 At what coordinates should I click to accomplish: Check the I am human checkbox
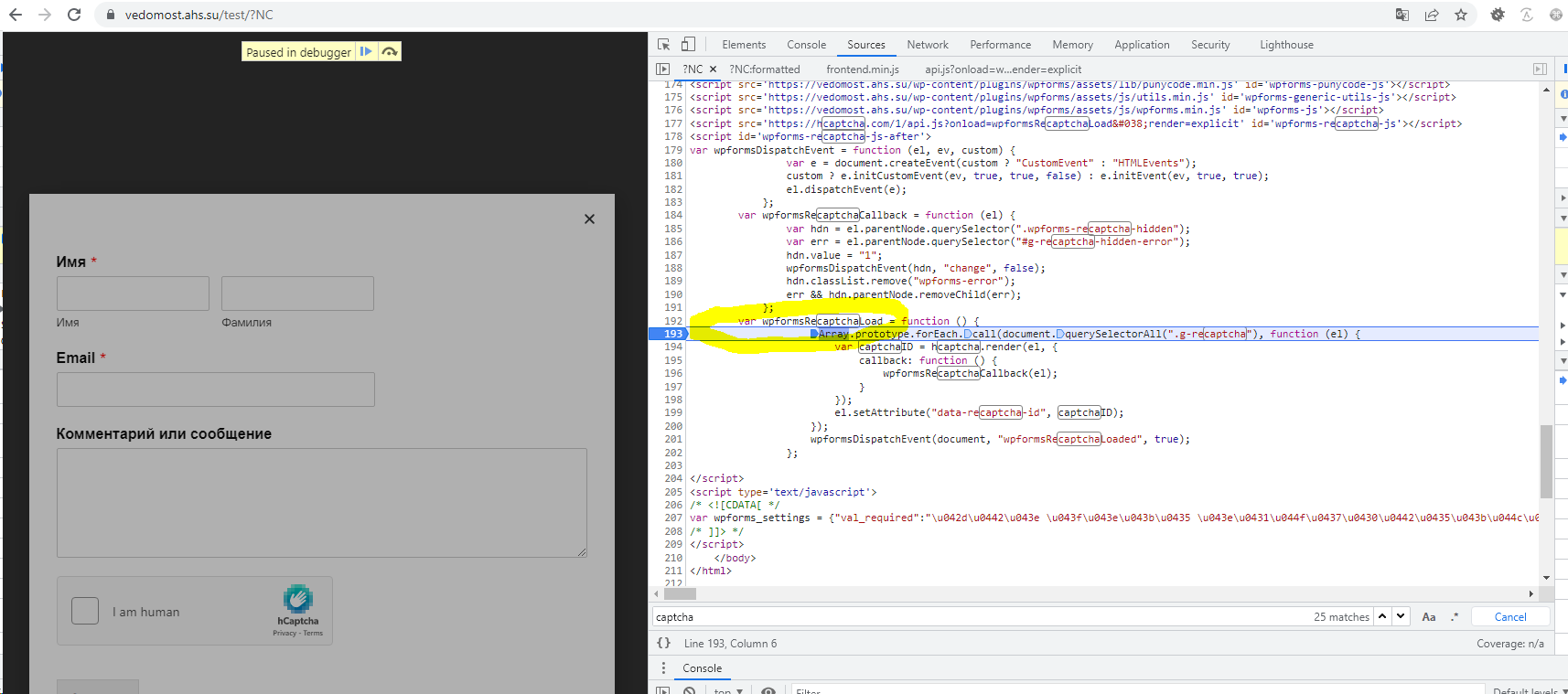(x=85, y=611)
